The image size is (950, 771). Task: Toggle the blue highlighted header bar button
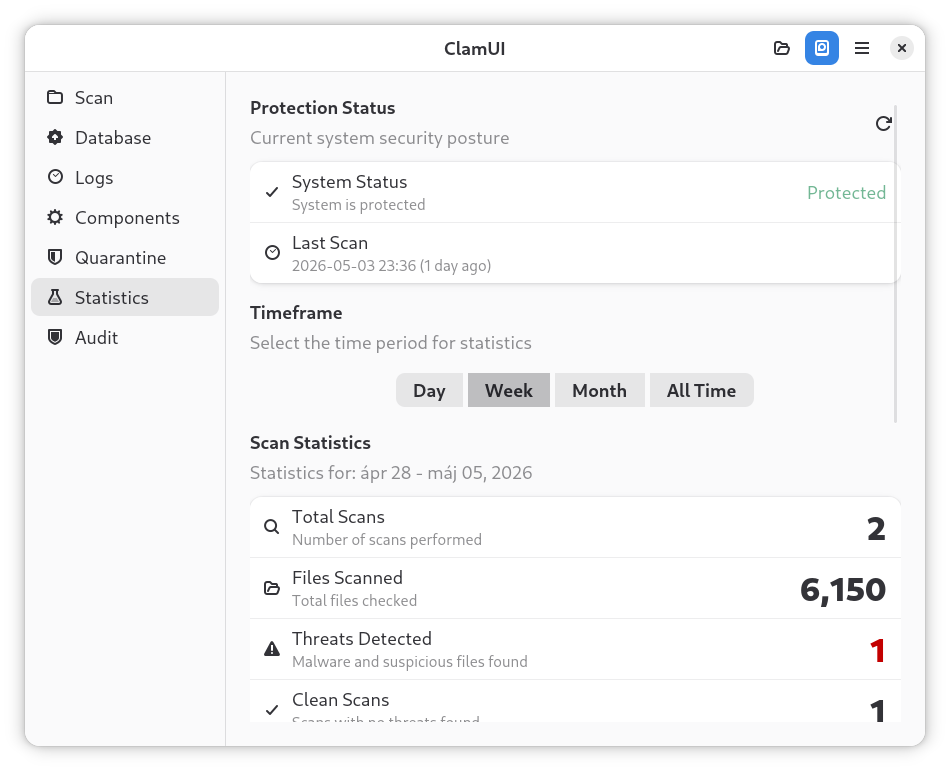[x=822, y=48]
